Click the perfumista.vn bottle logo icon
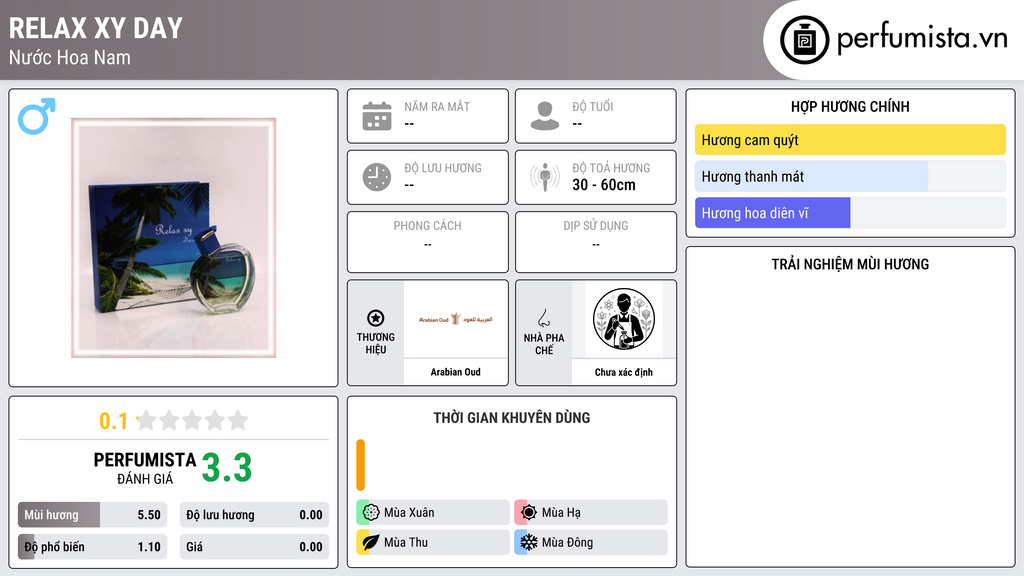This screenshot has width=1024, height=576. click(x=804, y=40)
